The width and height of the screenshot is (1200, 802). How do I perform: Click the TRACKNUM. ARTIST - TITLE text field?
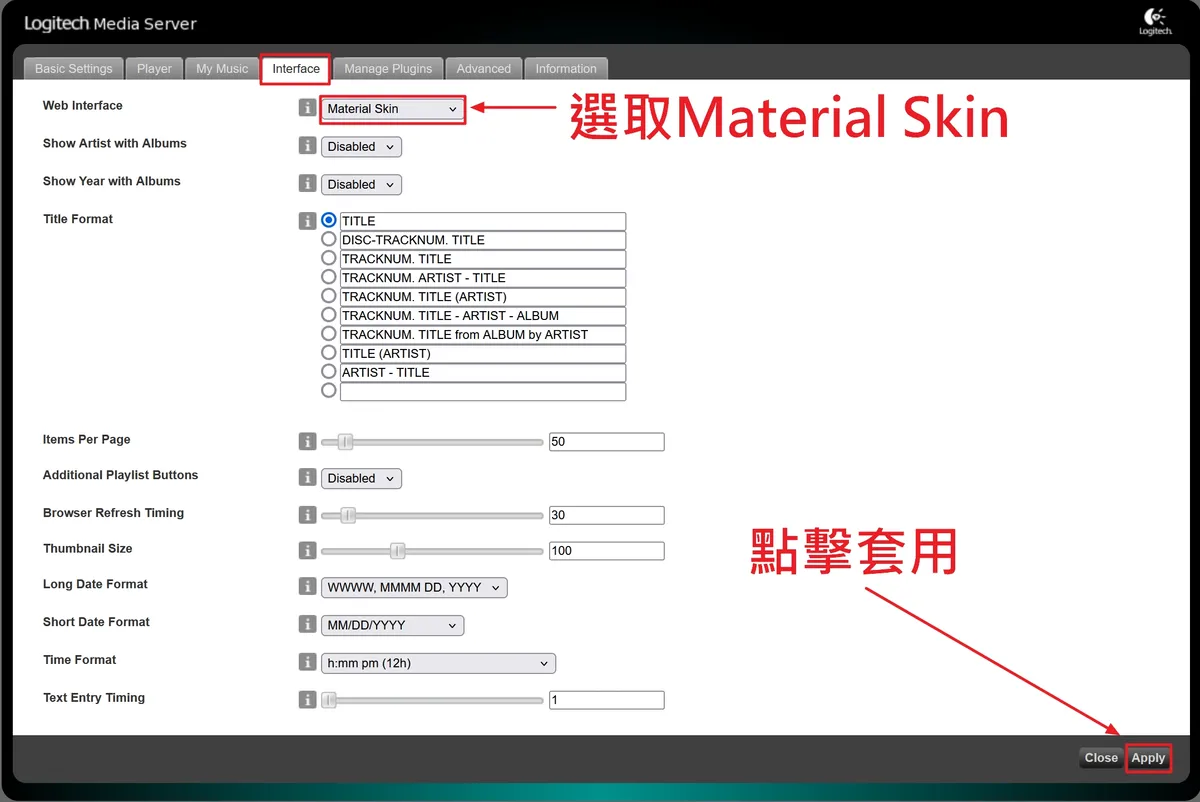pos(483,278)
